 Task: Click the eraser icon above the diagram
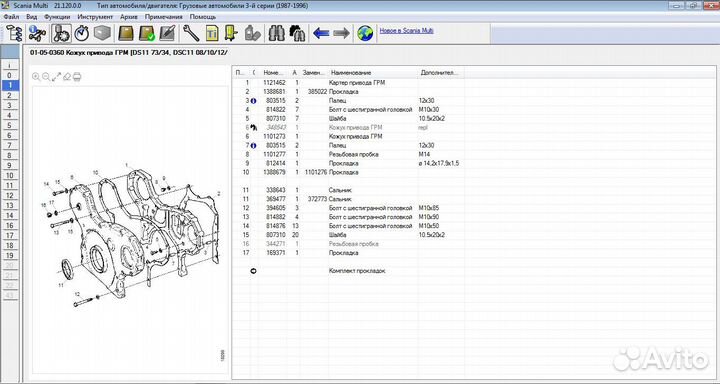click(x=67, y=77)
